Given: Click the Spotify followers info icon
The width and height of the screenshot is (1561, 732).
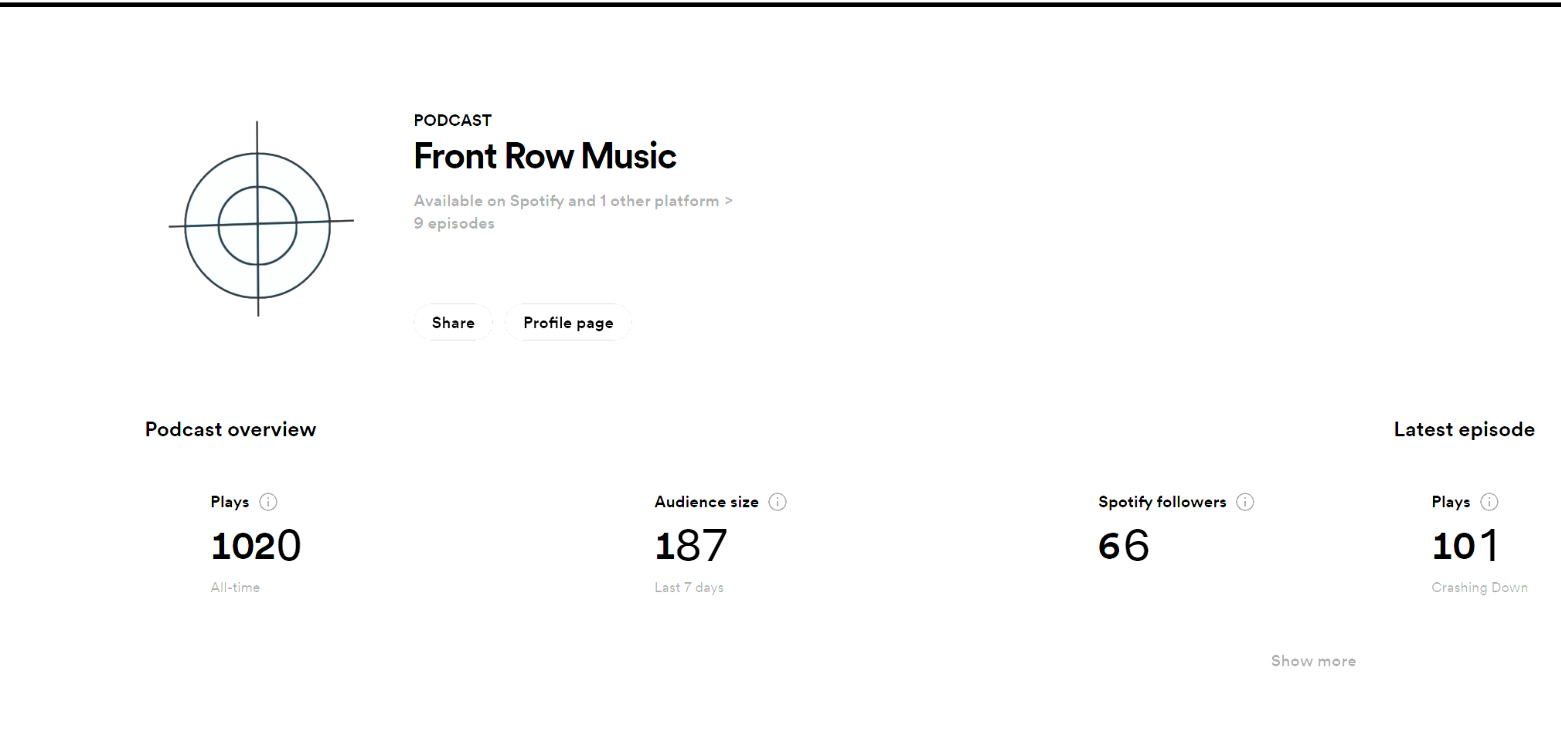Looking at the screenshot, I should pyautogui.click(x=1245, y=502).
